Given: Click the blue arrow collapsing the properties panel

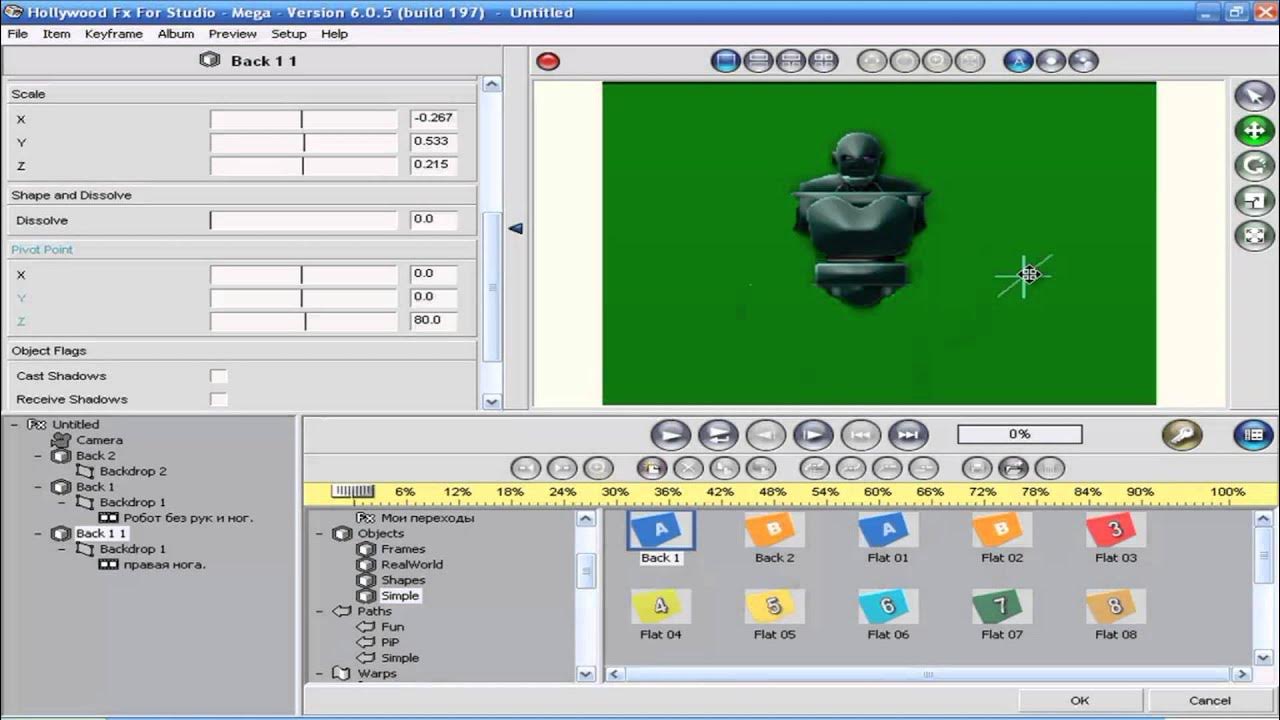Looking at the screenshot, I should coord(516,229).
